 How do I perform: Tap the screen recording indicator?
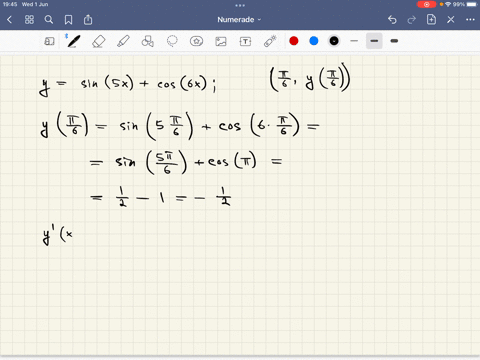[426, 4]
